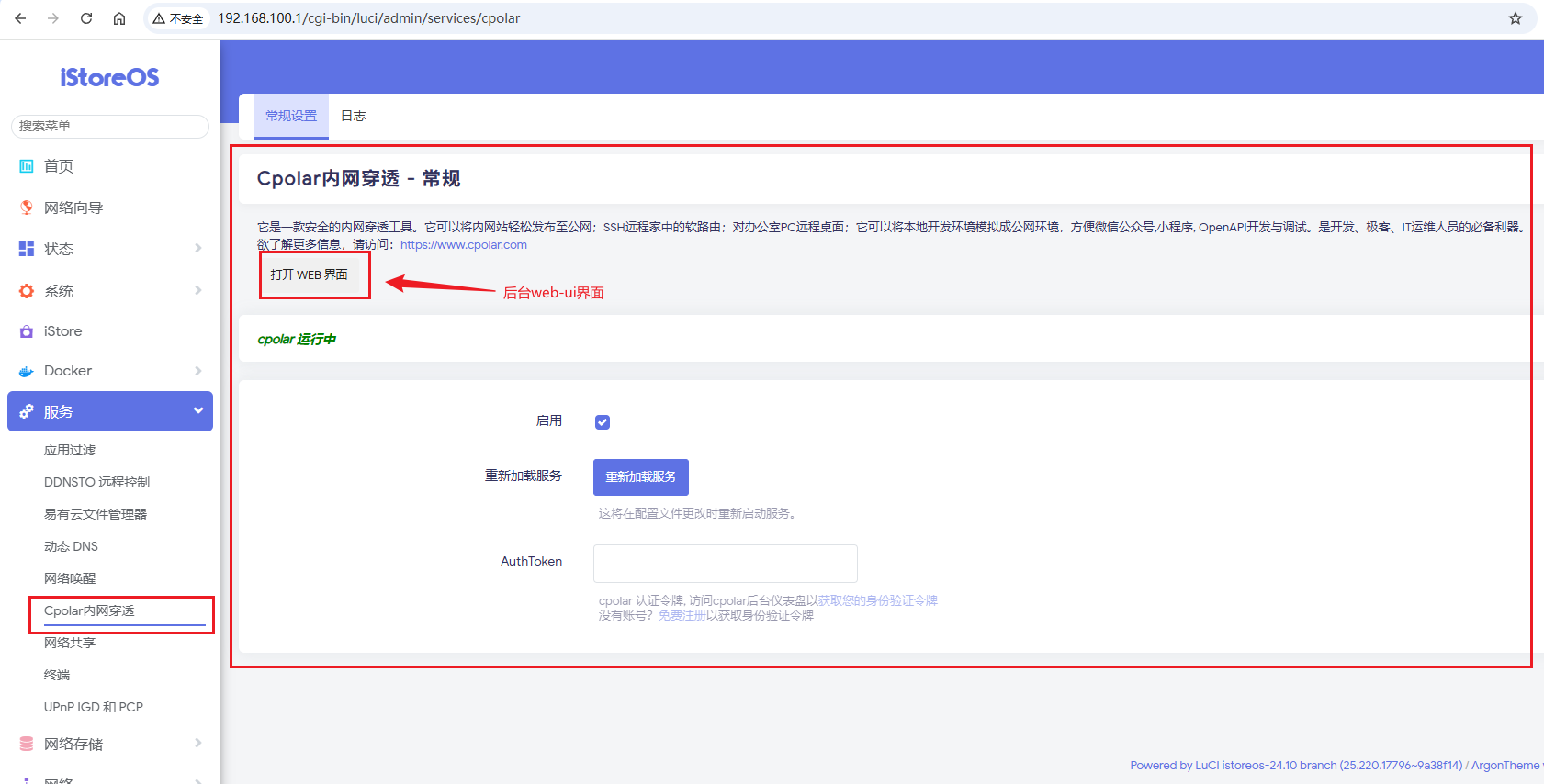Image resolution: width=1544 pixels, height=784 pixels.
Task: Open the ArgonTheme footer link
Action: 1505,766
